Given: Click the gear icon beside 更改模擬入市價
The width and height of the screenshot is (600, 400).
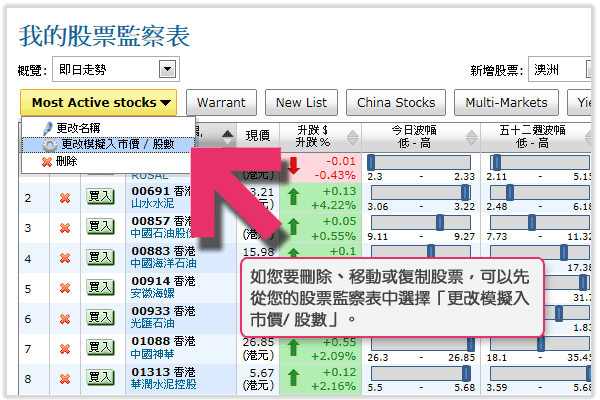Looking at the screenshot, I should 49,145.
